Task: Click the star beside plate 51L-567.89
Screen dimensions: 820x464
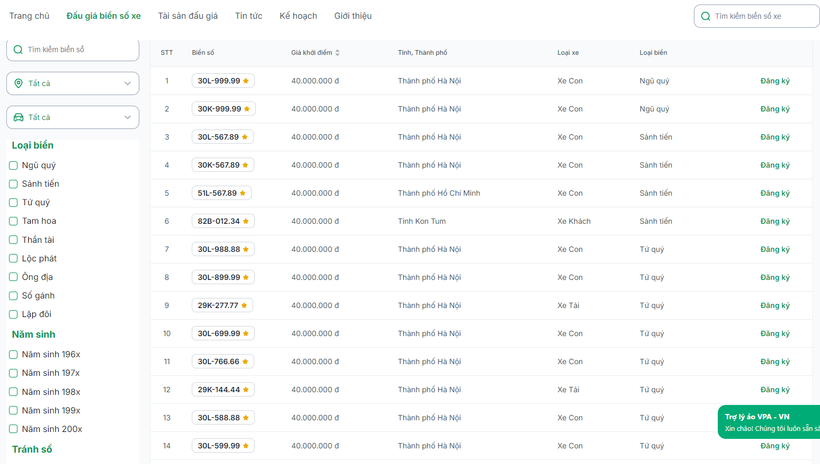Action: tap(243, 193)
